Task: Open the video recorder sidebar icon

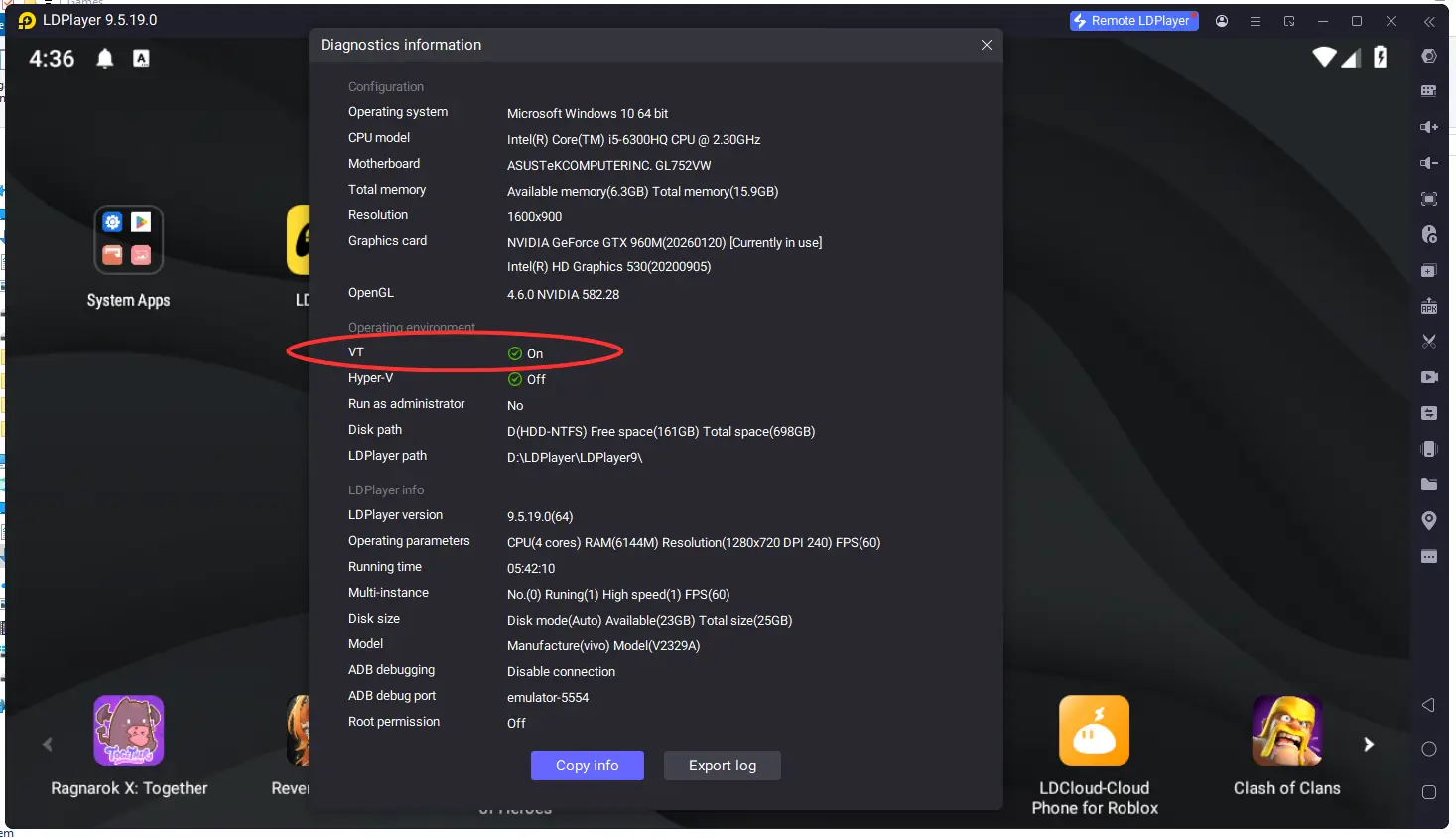Action: (x=1428, y=377)
